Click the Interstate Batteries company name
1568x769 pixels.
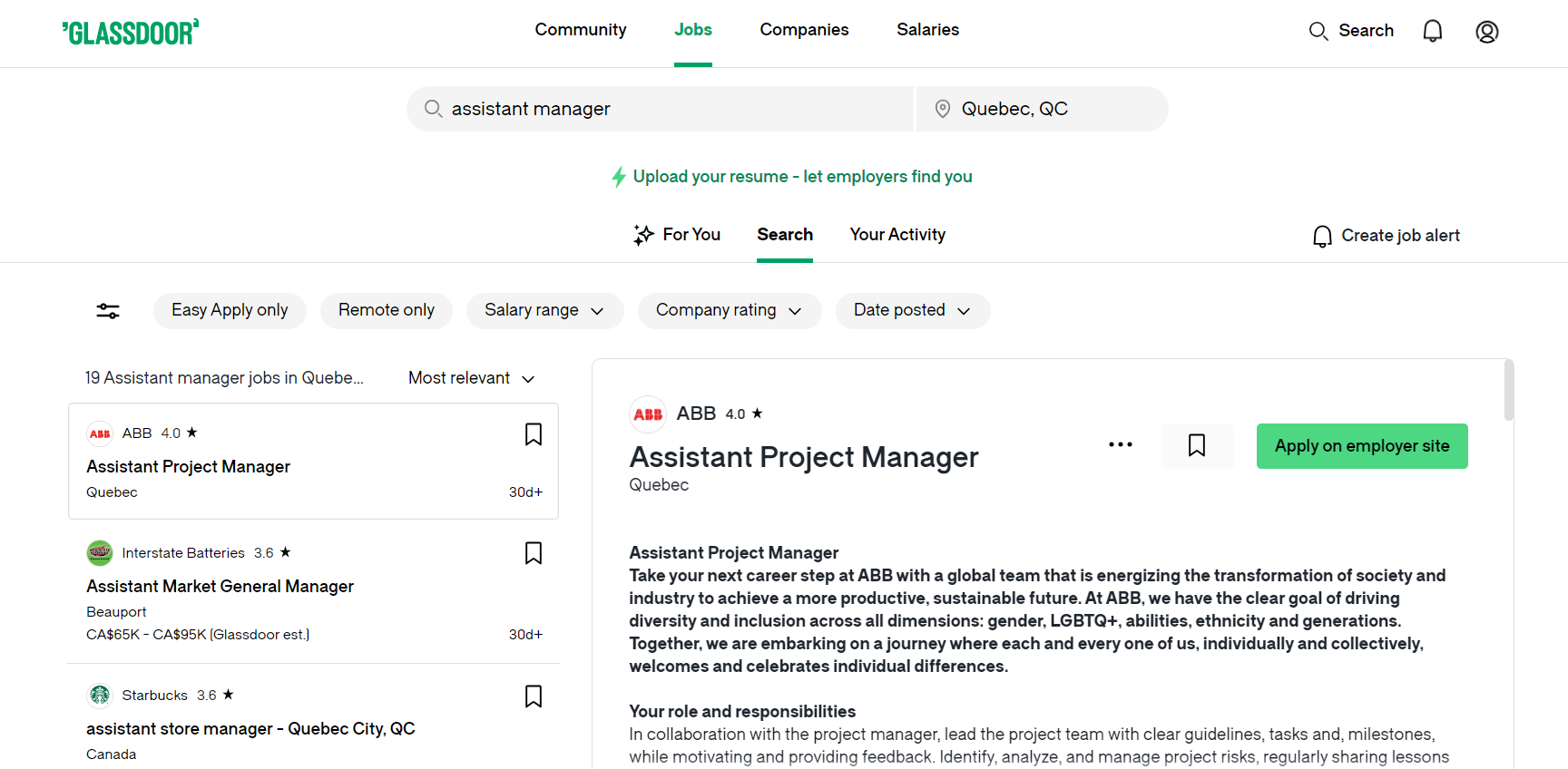pyautogui.click(x=183, y=553)
